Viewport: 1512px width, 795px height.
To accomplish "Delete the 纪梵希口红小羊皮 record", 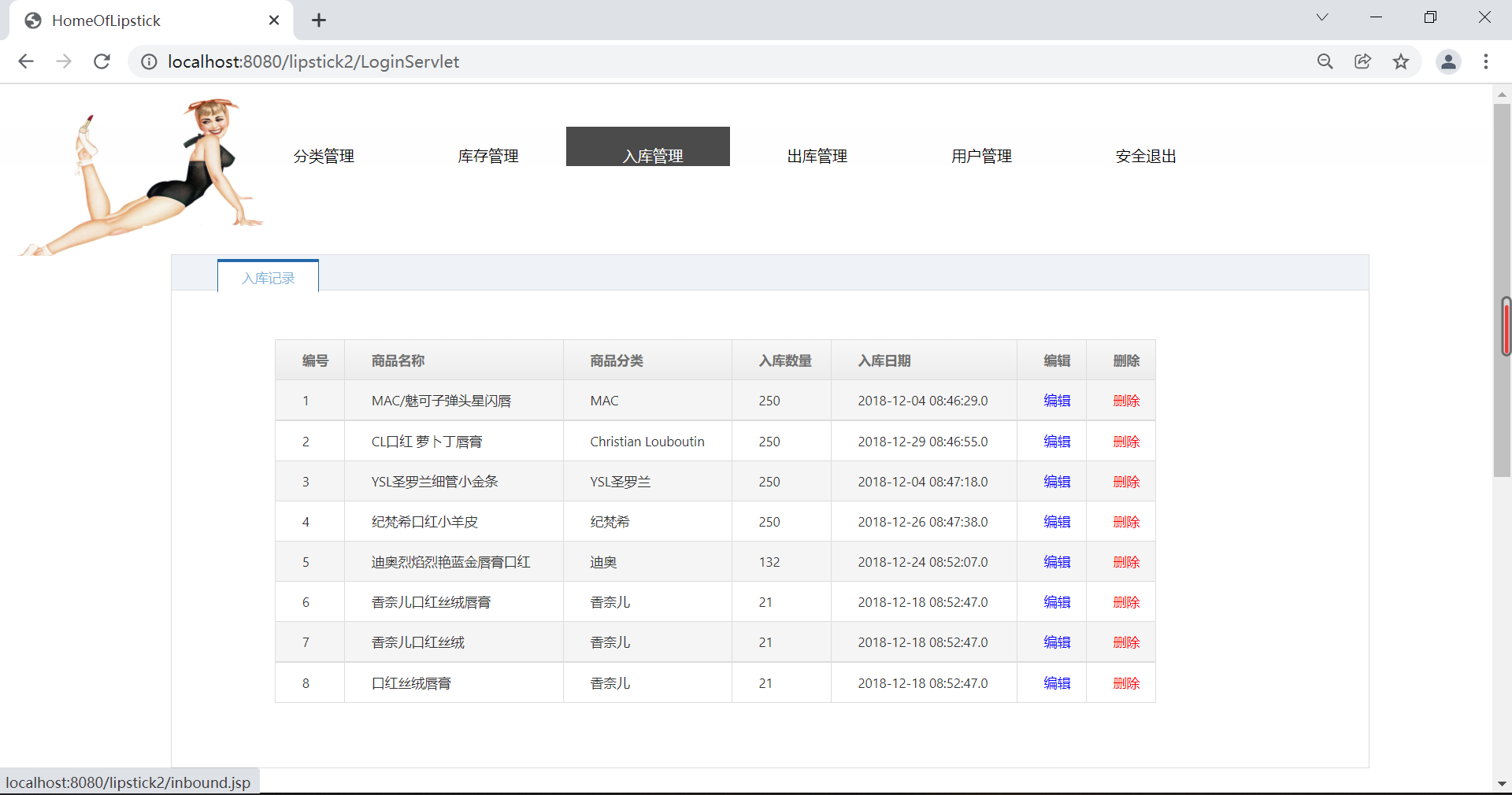I will [x=1126, y=522].
